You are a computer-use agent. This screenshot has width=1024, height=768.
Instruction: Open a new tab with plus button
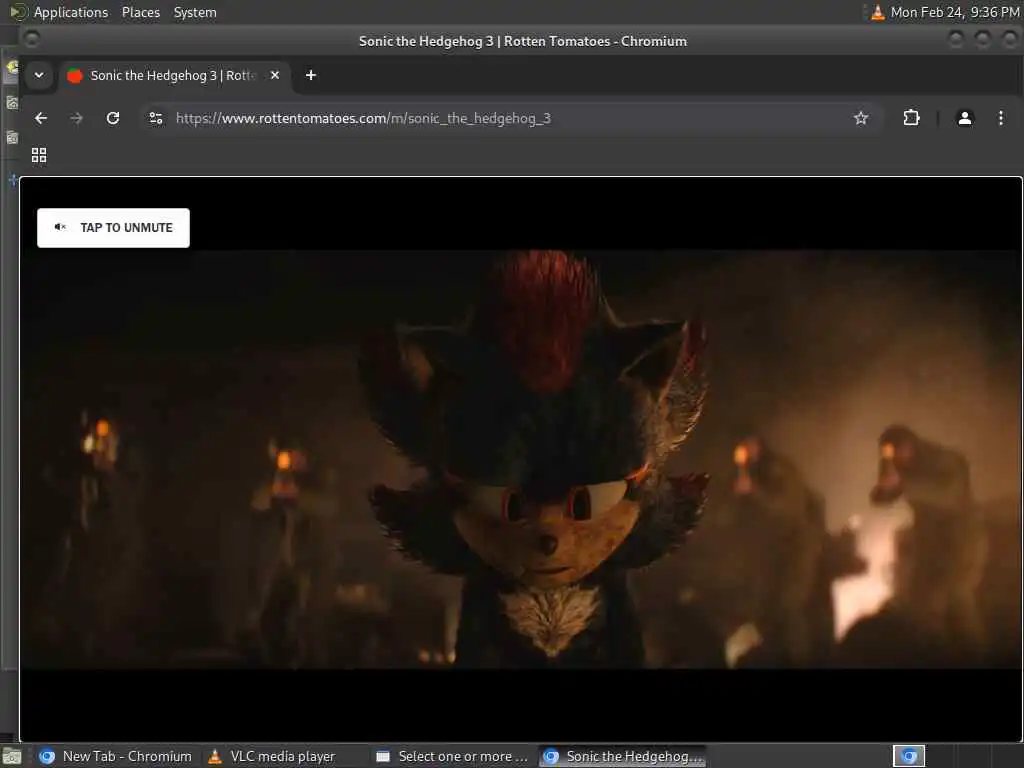[311, 75]
